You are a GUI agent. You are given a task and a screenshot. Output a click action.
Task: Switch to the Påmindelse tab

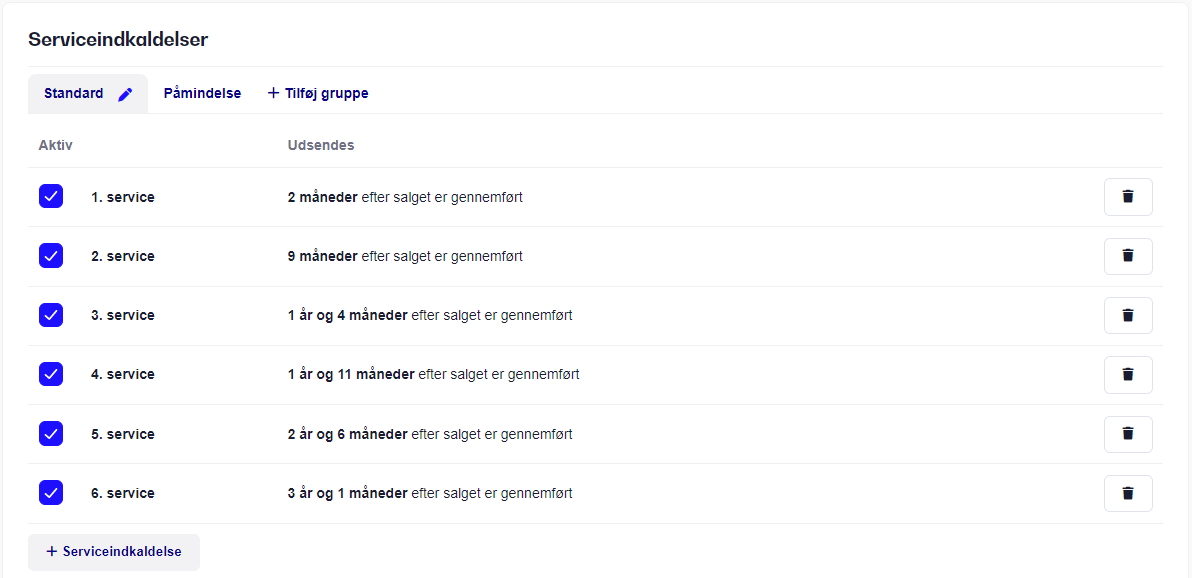(x=202, y=94)
